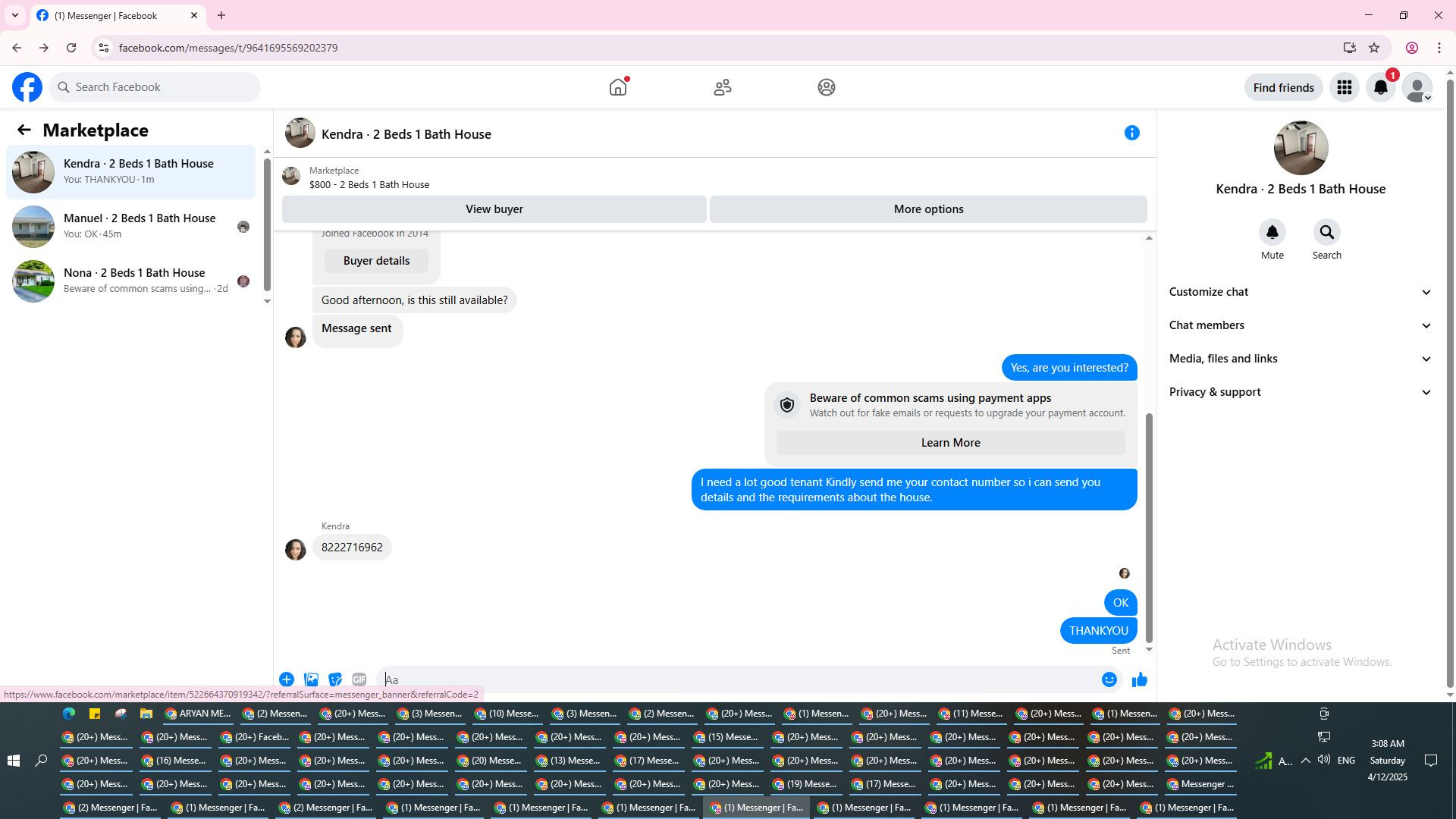The height and width of the screenshot is (819, 1456).
Task: Click the Find friends button
Action: point(1283,87)
